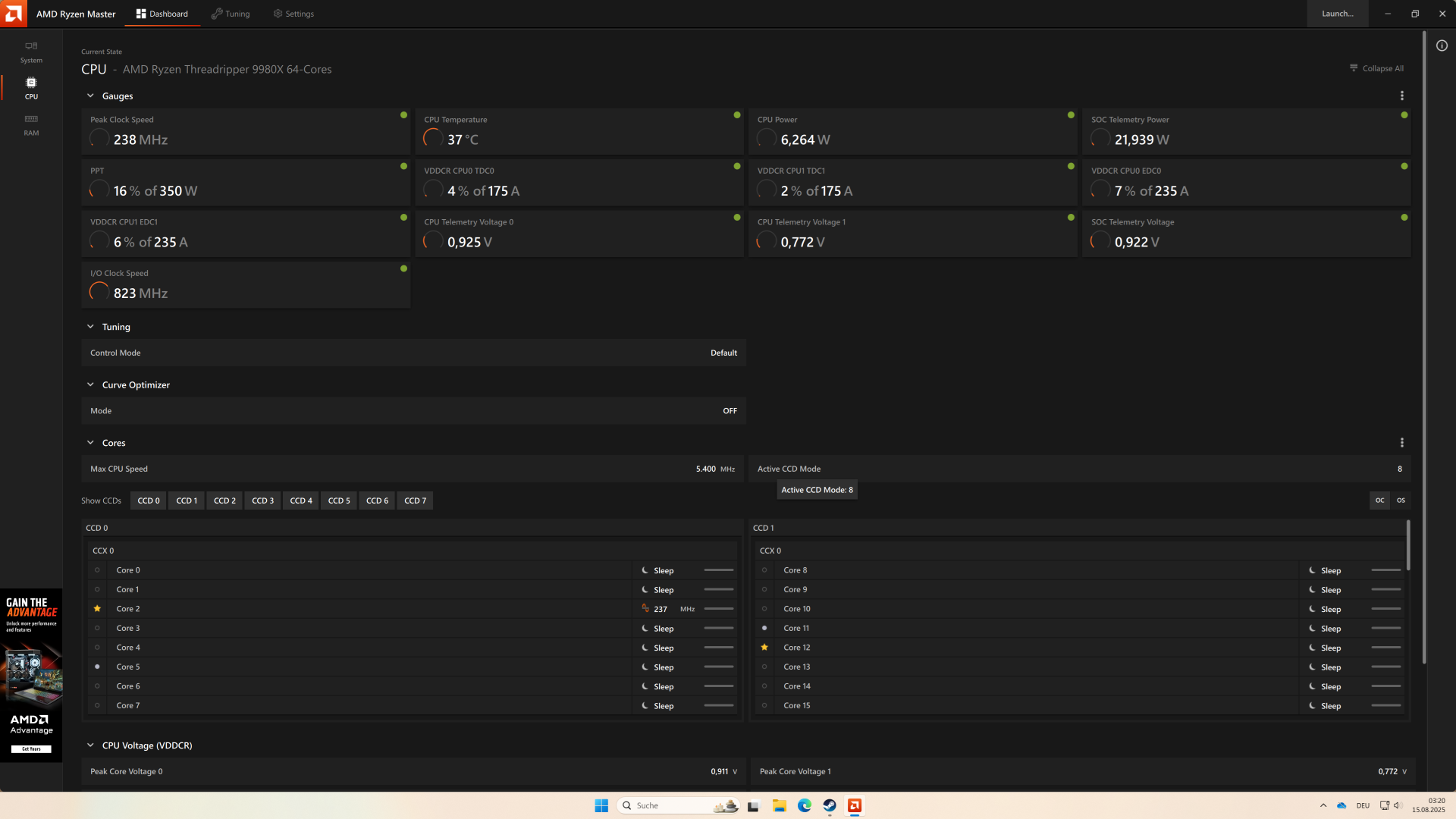
Task: Click the sleep moon icon for Core 8
Action: 1312,570
